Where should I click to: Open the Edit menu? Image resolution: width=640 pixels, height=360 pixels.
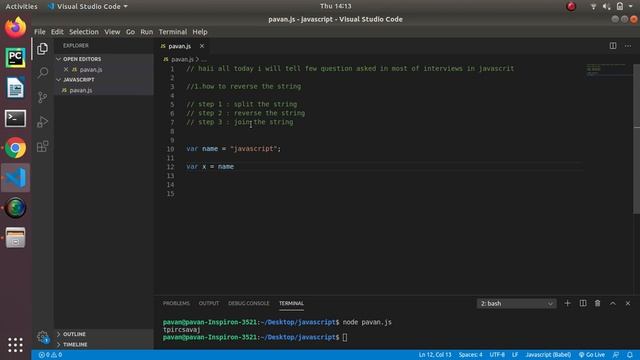click(x=57, y=32)
